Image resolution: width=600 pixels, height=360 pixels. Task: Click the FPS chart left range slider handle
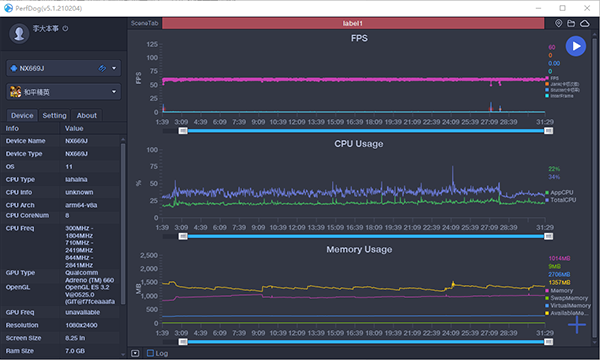183,131
